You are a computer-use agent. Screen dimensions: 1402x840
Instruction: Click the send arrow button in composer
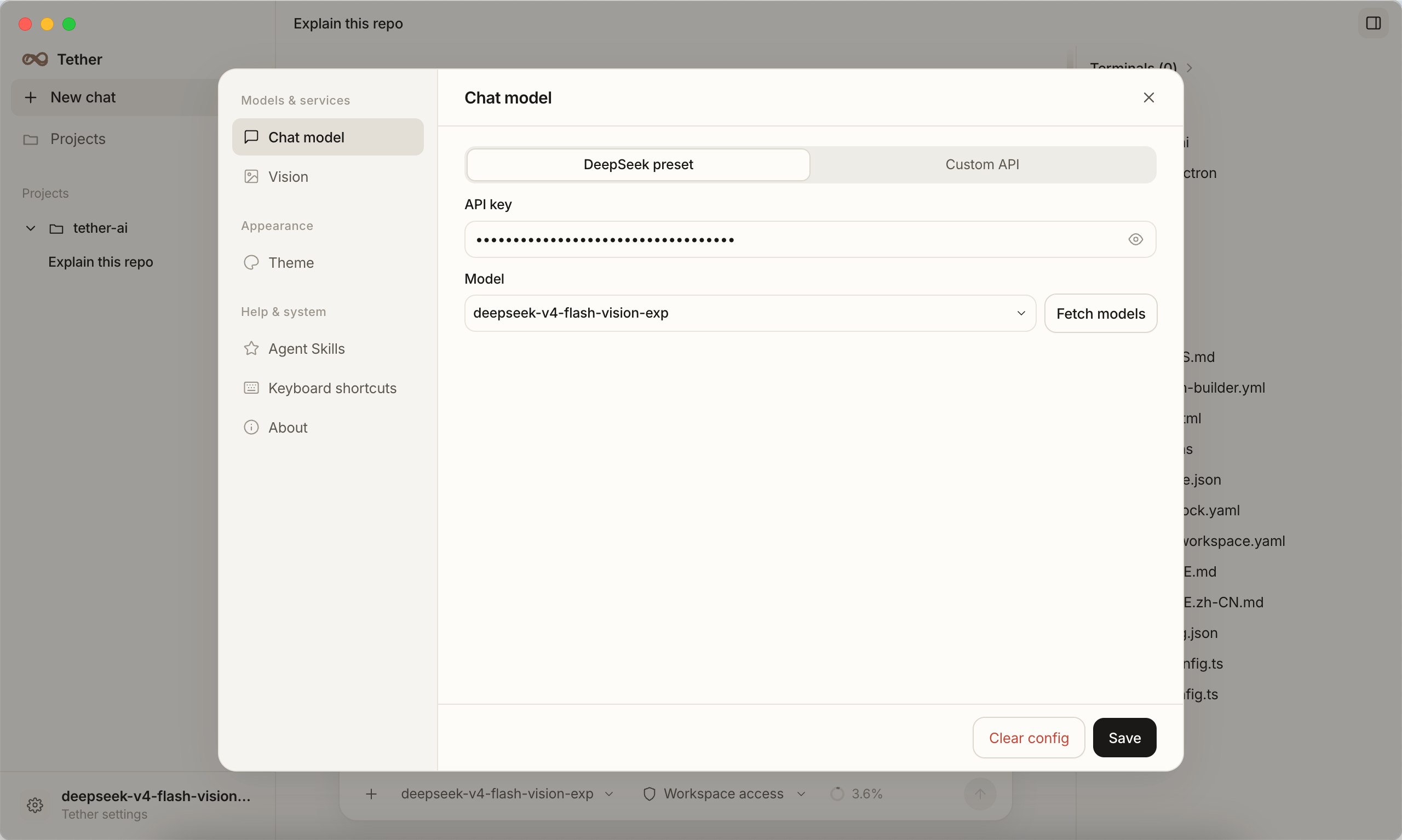click(980, 794)
